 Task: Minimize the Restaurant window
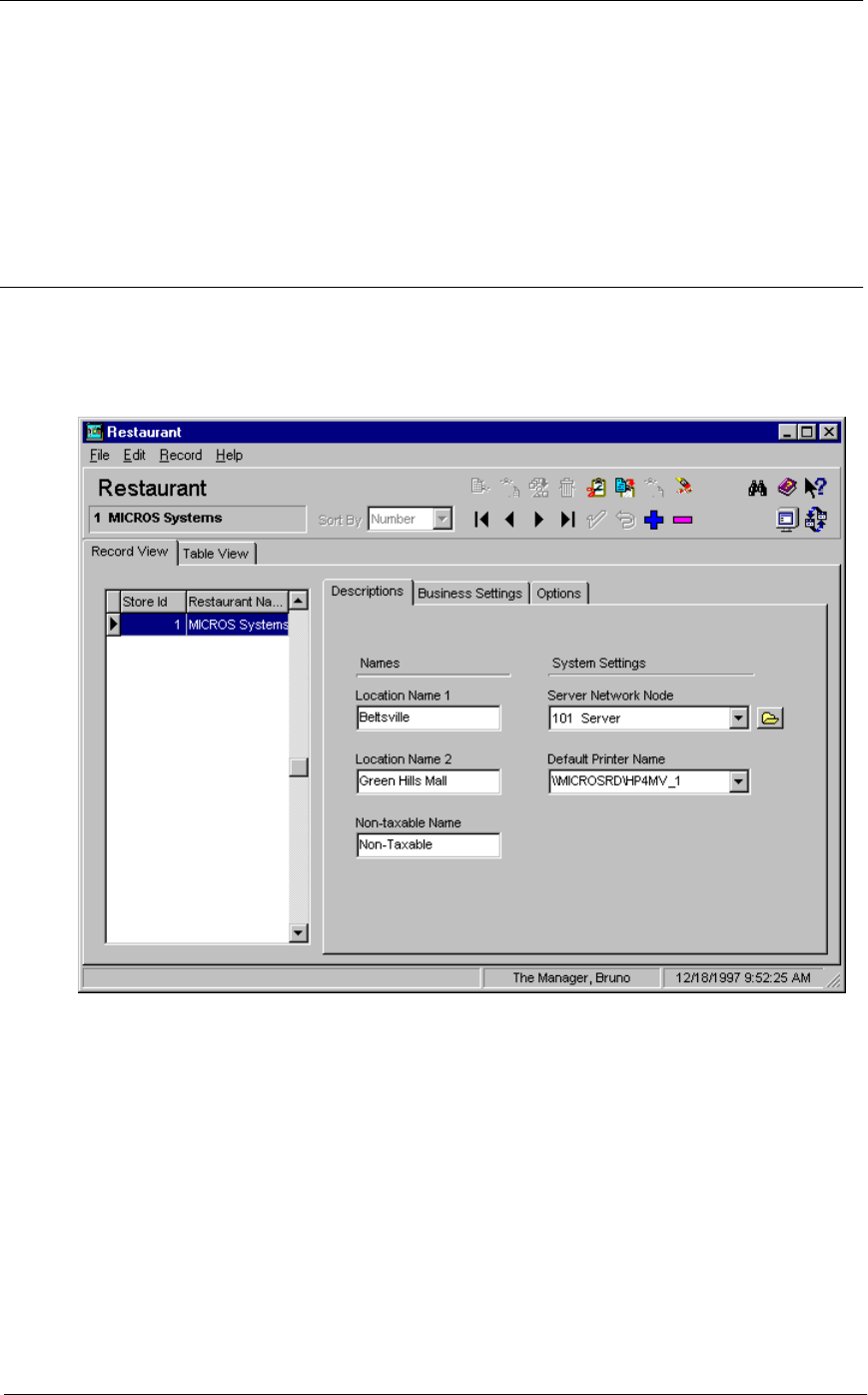tap(788, 433)
